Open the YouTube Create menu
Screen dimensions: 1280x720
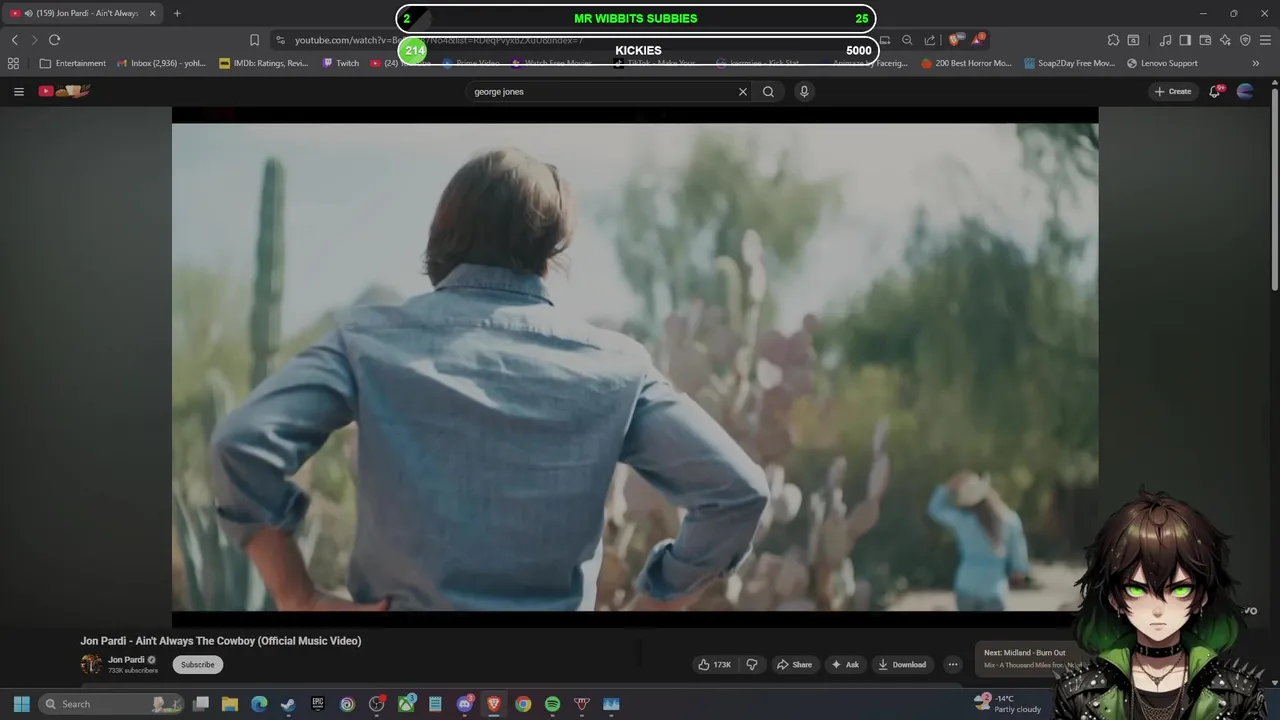[1173, 91]
